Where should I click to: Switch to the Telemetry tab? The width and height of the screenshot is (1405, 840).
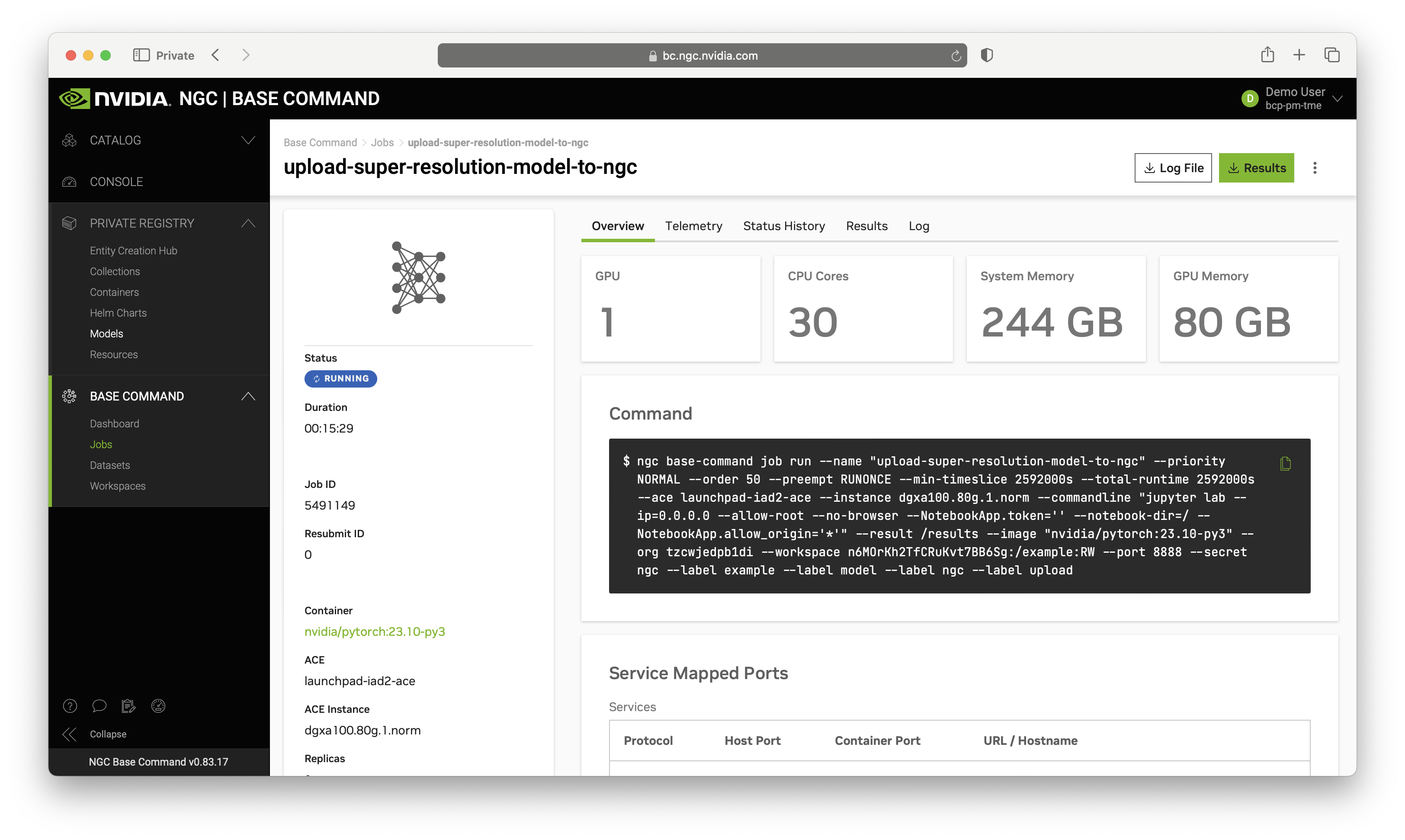(693, 226)
